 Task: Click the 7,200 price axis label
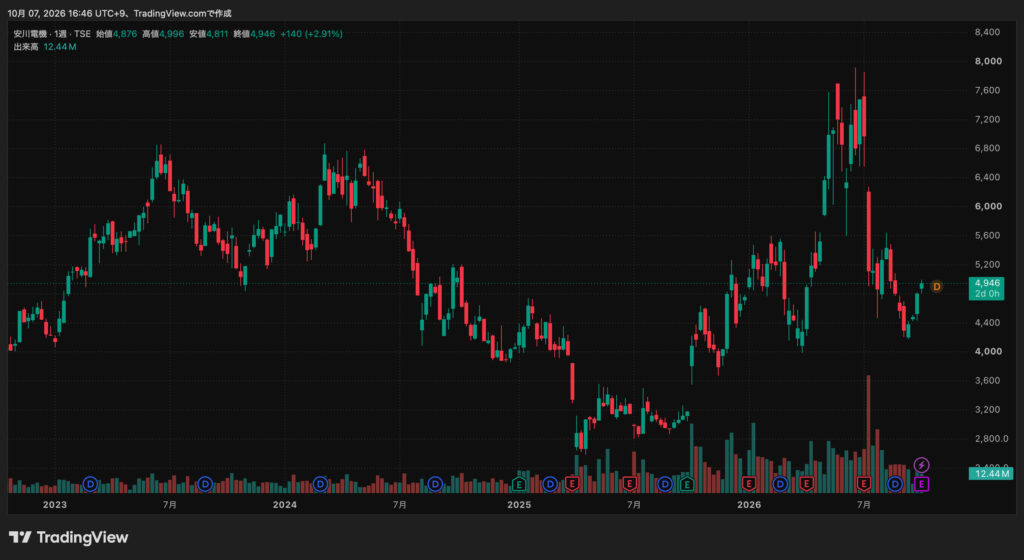pyautogui.click(x=987, y=119)
